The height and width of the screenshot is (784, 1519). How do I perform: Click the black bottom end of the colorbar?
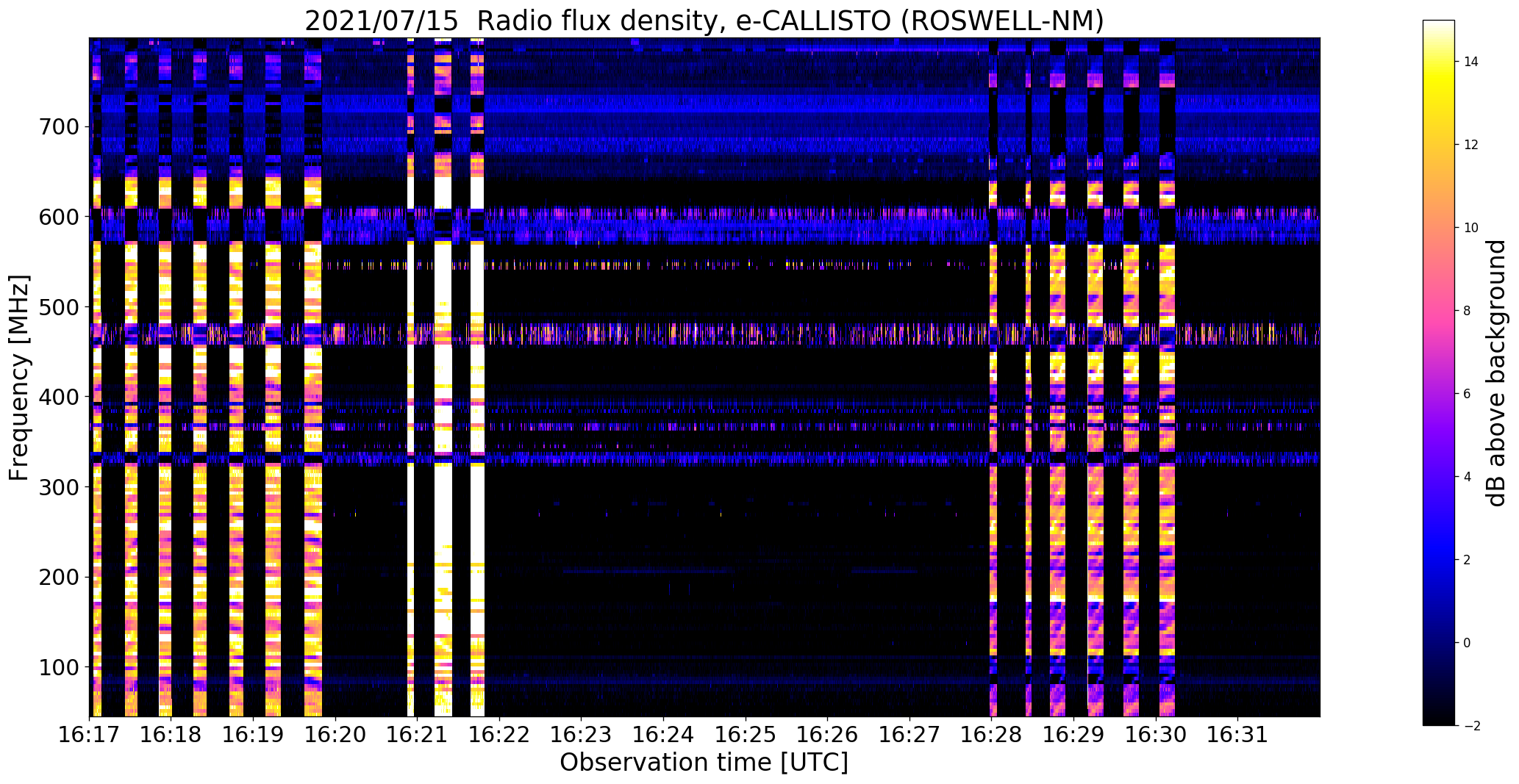tap(1438, 716)
